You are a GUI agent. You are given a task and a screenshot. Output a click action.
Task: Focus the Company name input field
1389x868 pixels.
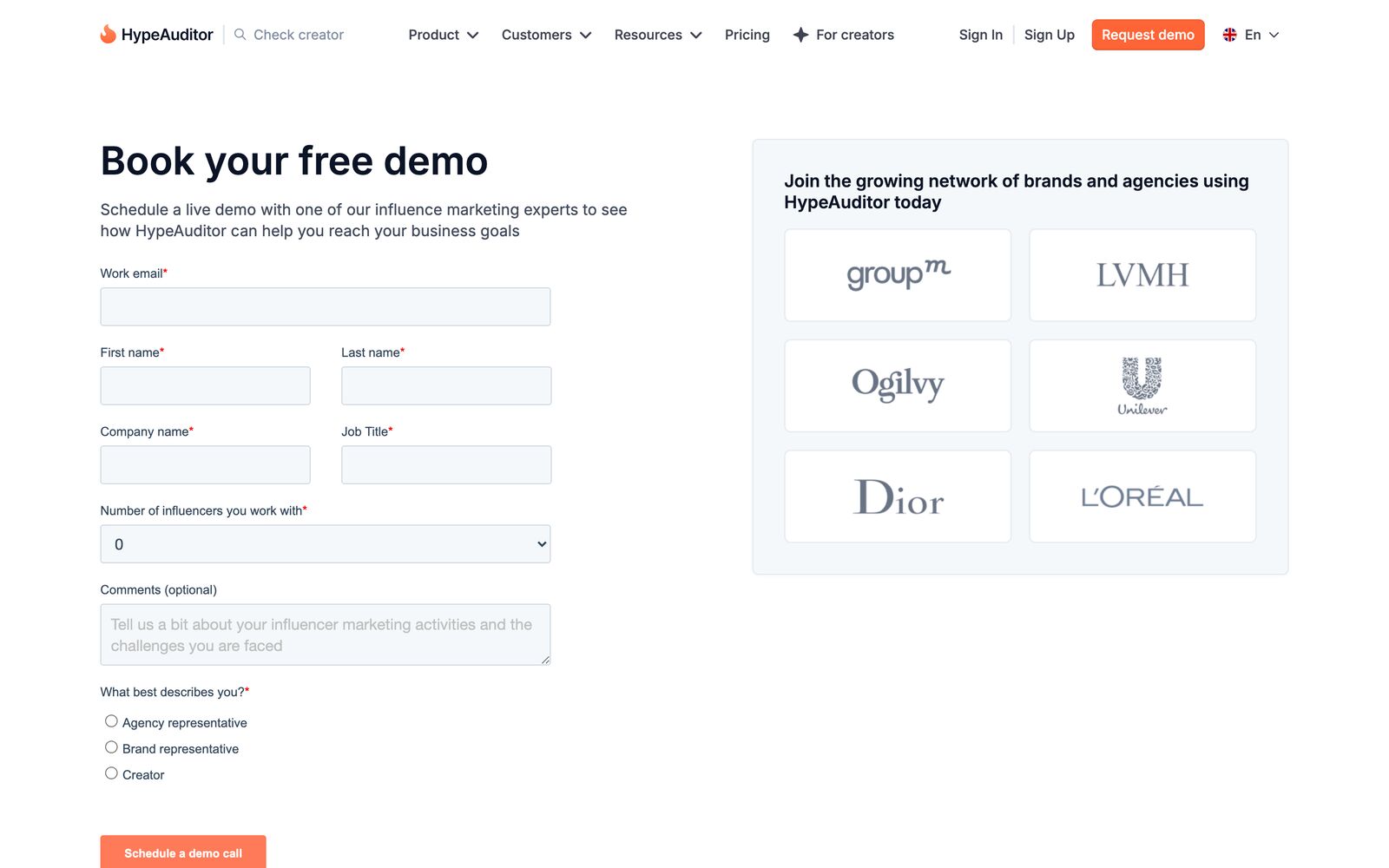click(x=206, y=465)
